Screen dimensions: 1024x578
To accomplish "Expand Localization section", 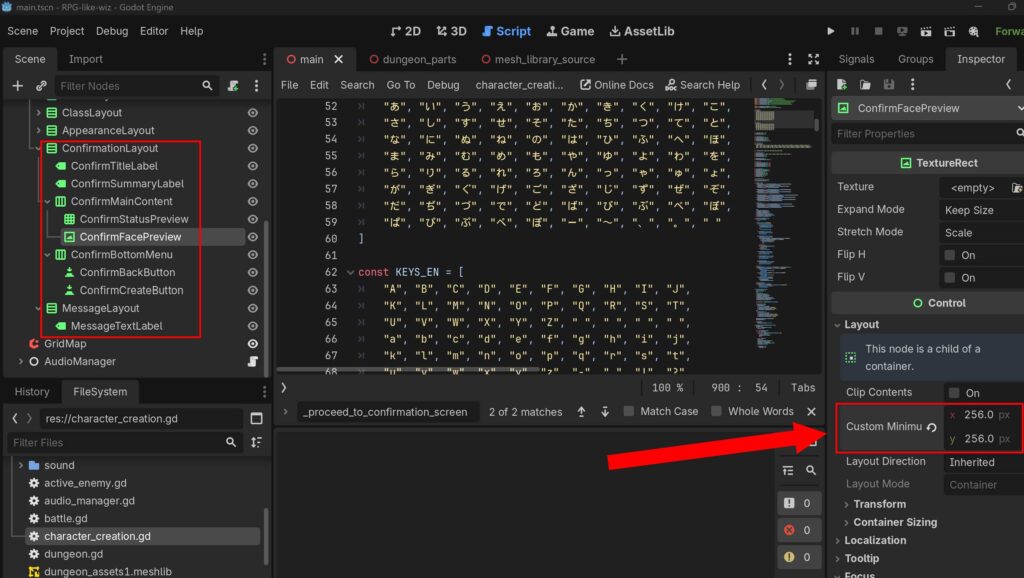I will click(874, 540).
